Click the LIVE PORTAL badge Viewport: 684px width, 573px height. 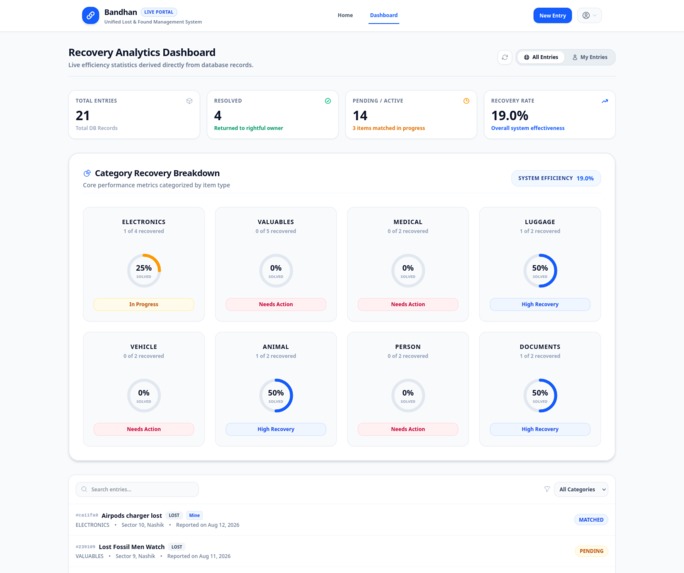coord(159,12)
